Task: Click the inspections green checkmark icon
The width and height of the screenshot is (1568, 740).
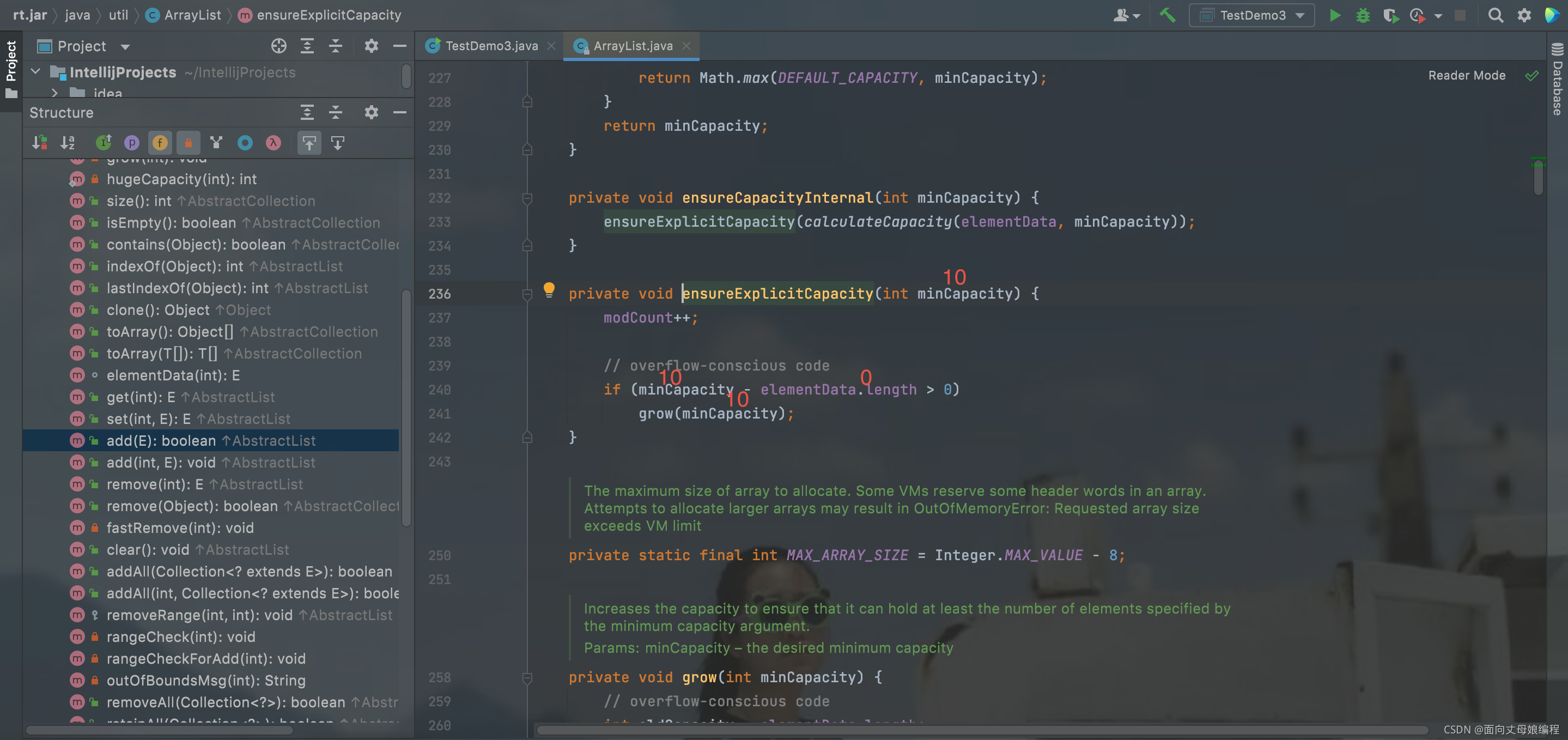Action: click(x=1532, y=76)
